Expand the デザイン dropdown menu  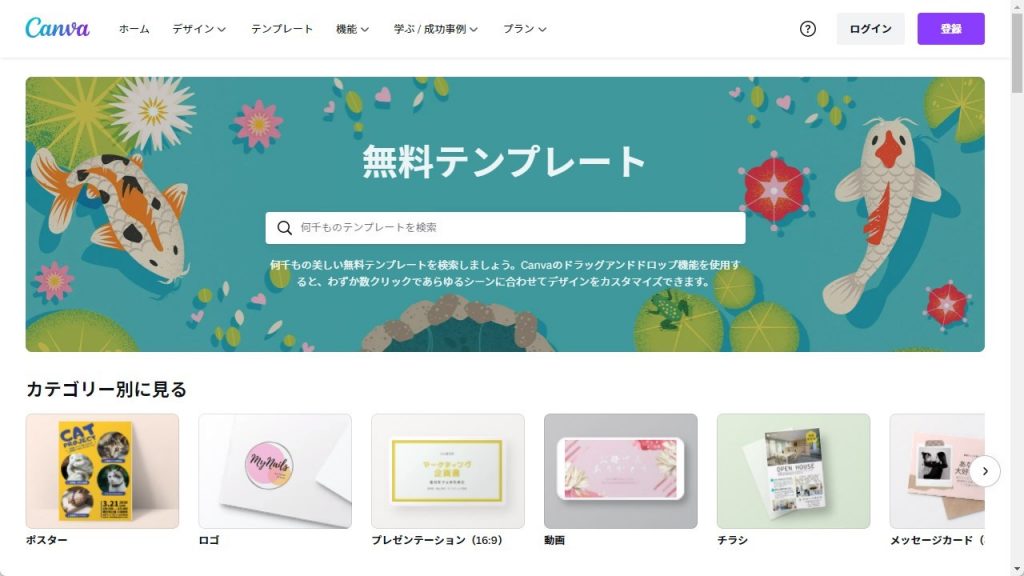coord(199,29)
